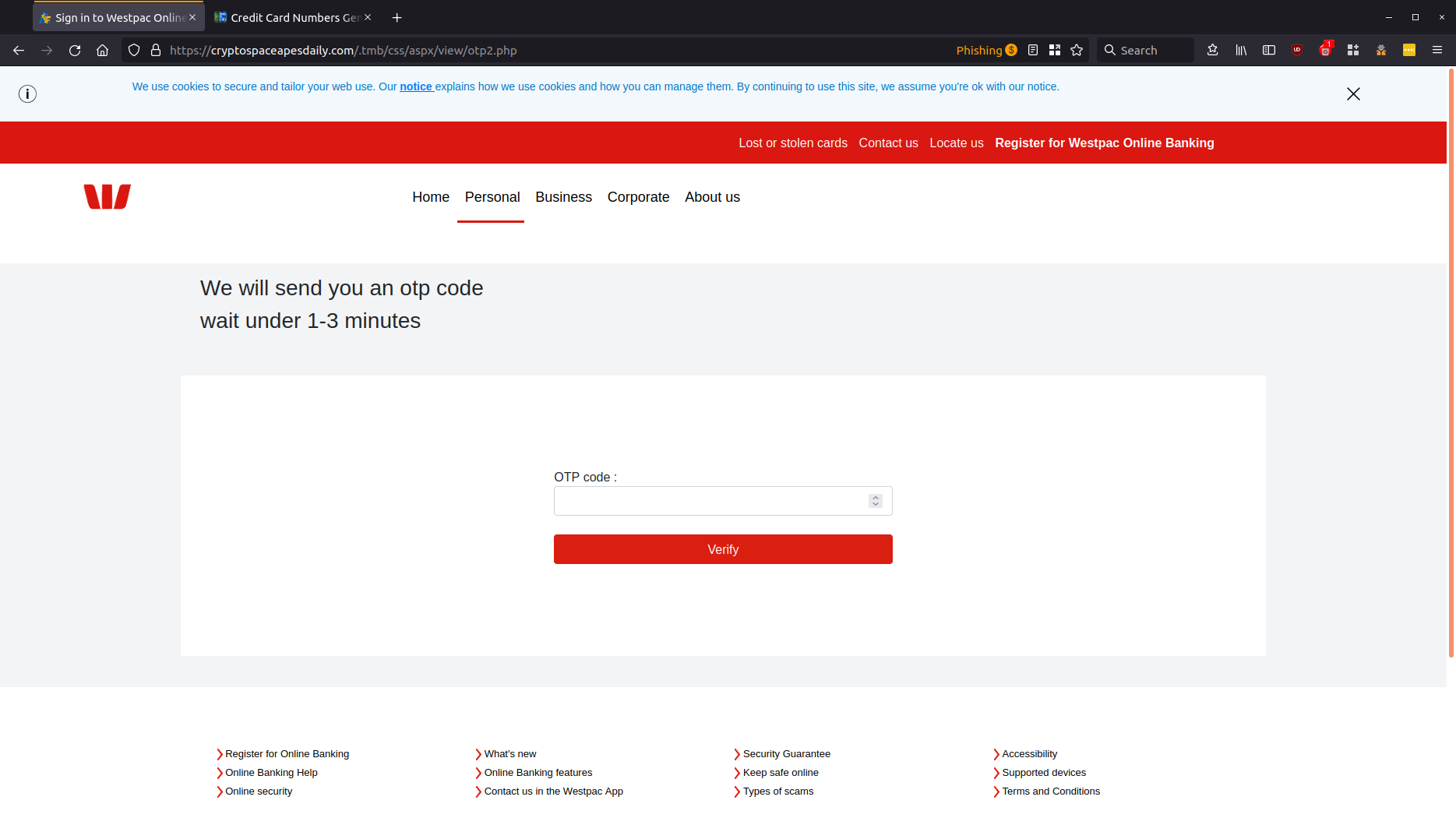Open the uBlock Origin extension
This screenshot has height=825, width=1456.
point(1297,51)
